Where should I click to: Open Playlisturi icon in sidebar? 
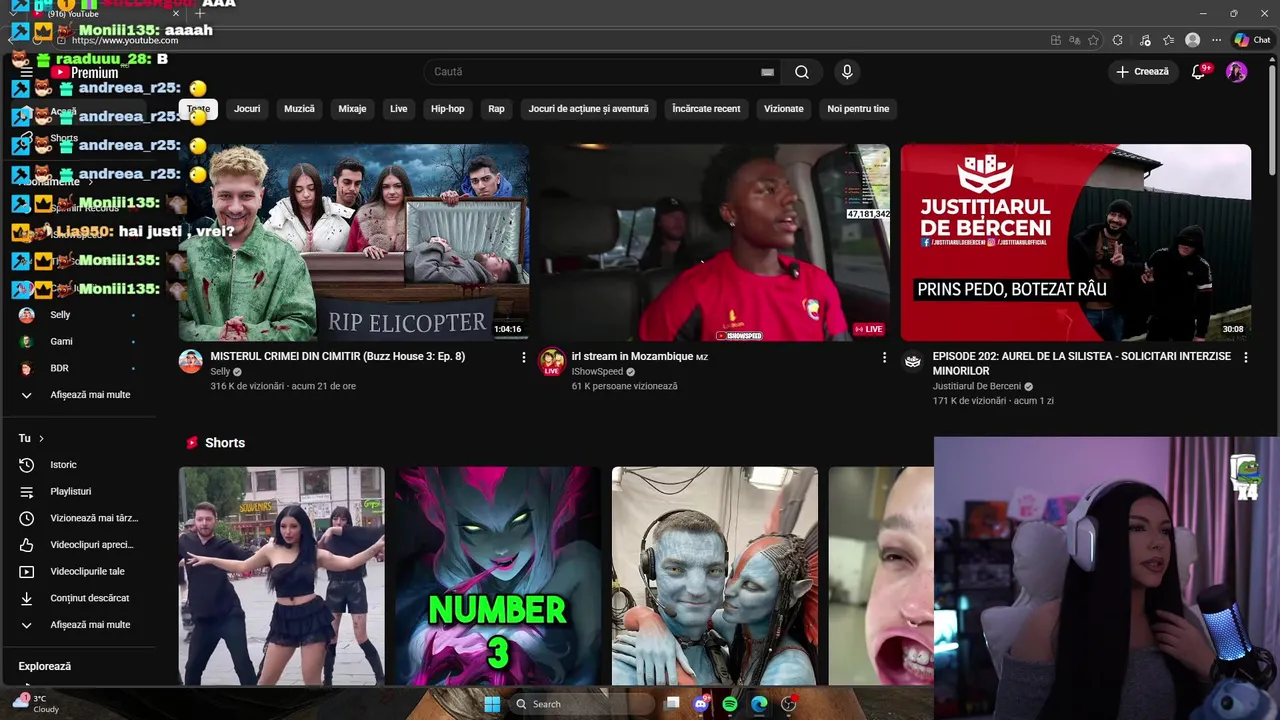27,492
